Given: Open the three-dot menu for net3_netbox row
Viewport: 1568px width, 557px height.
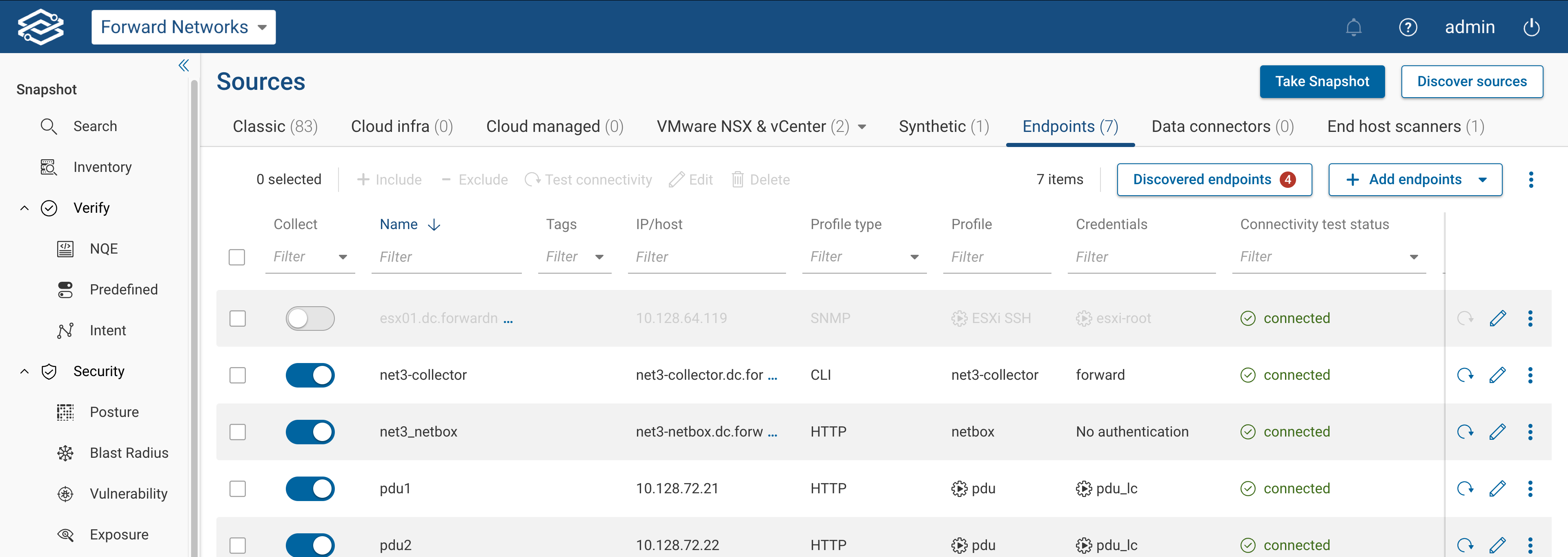Looking at the screenshot, I should click(x=1531, y=432).
